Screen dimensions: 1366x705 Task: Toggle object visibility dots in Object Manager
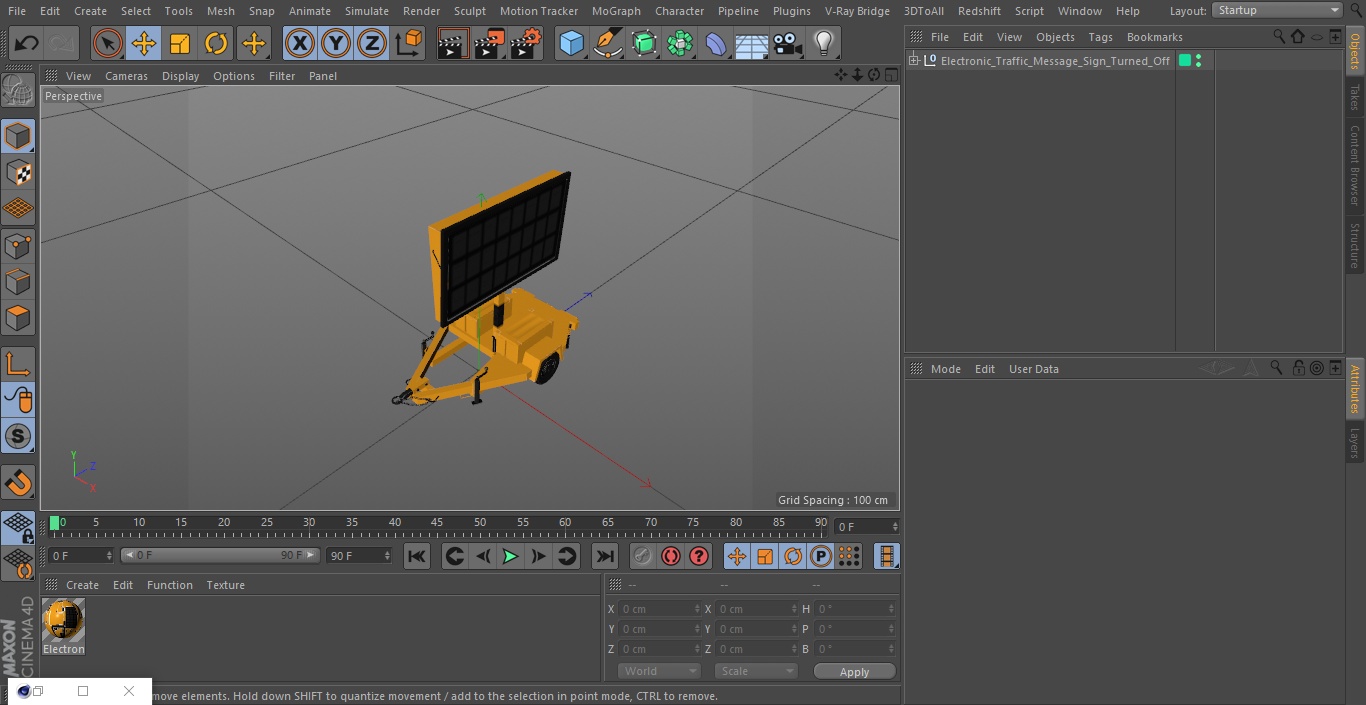click(x=1198, y=61)
